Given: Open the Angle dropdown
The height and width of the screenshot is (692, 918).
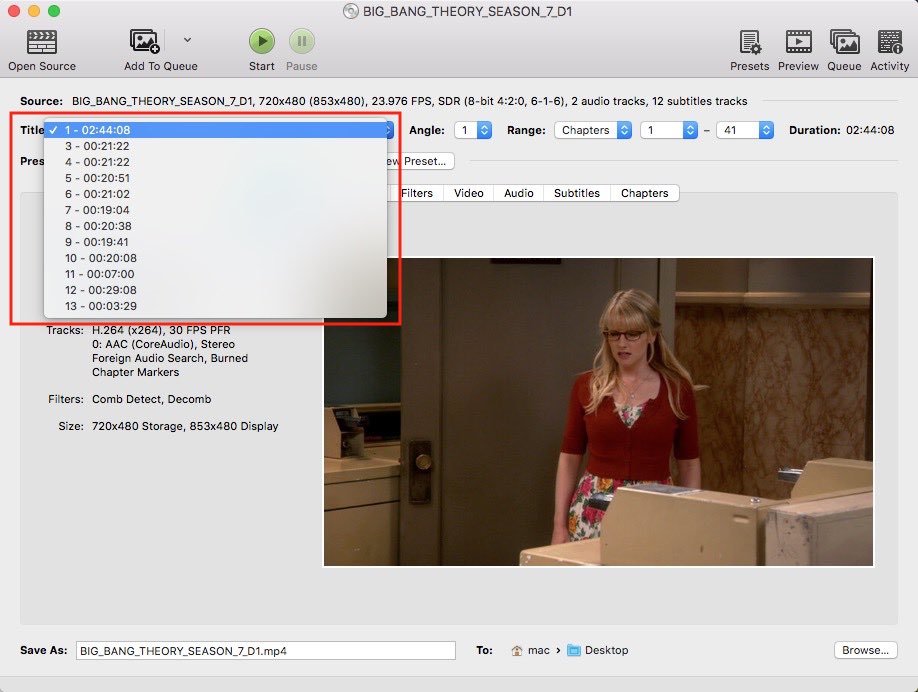Looking at the screenshot, I should click(473, 130).
